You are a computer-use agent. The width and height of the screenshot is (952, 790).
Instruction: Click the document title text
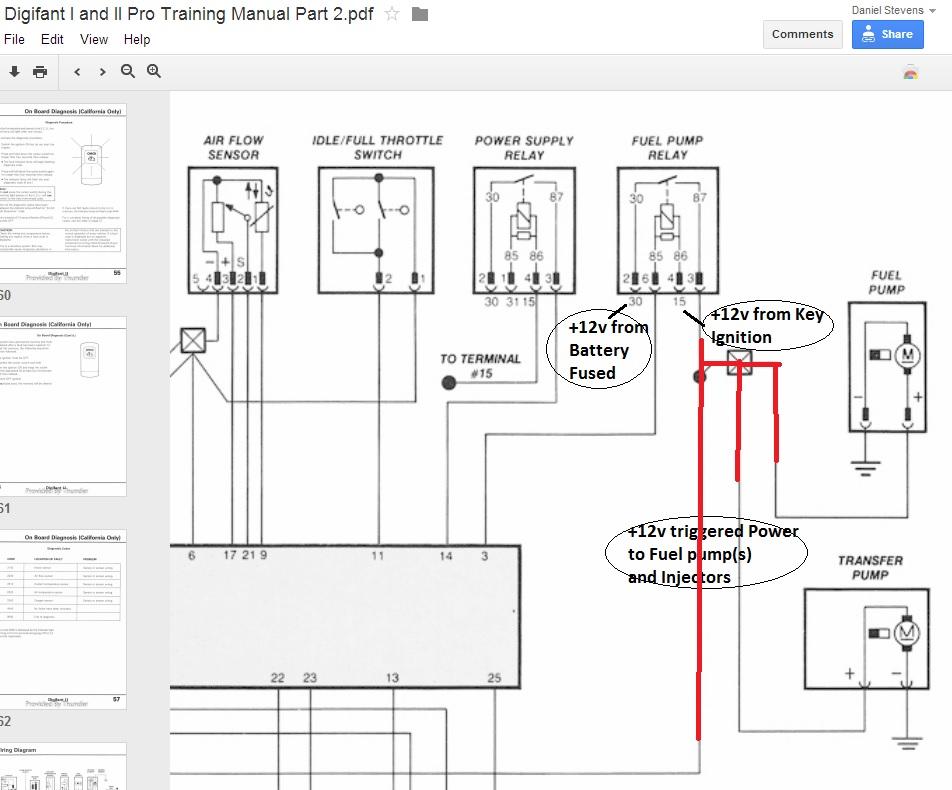tap(189, 14)
